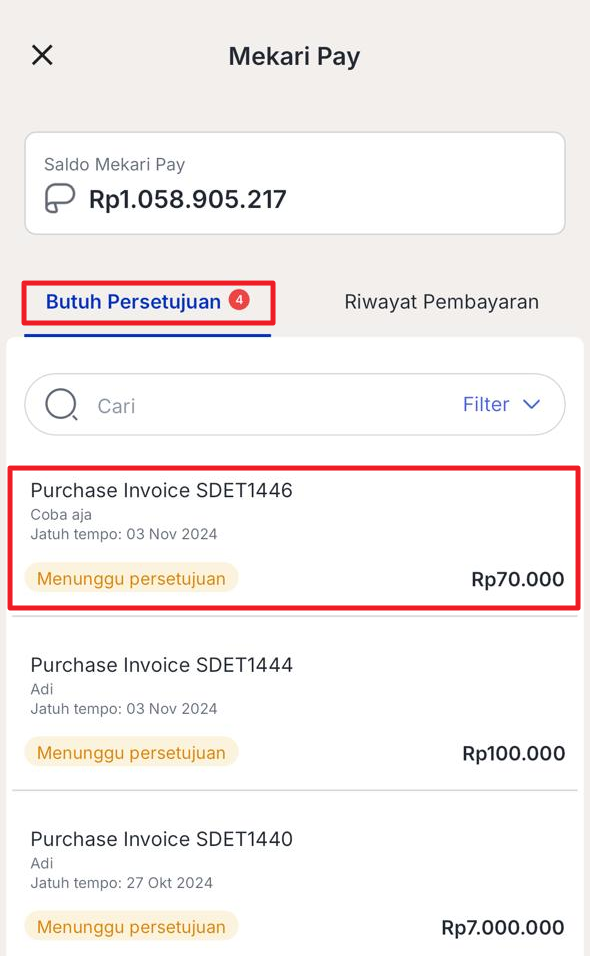Image resolution: width=590 pixels, height=956 pixels.
Task: Open Purchase Invoice SDET1446
Action: [x=294, y=538]
